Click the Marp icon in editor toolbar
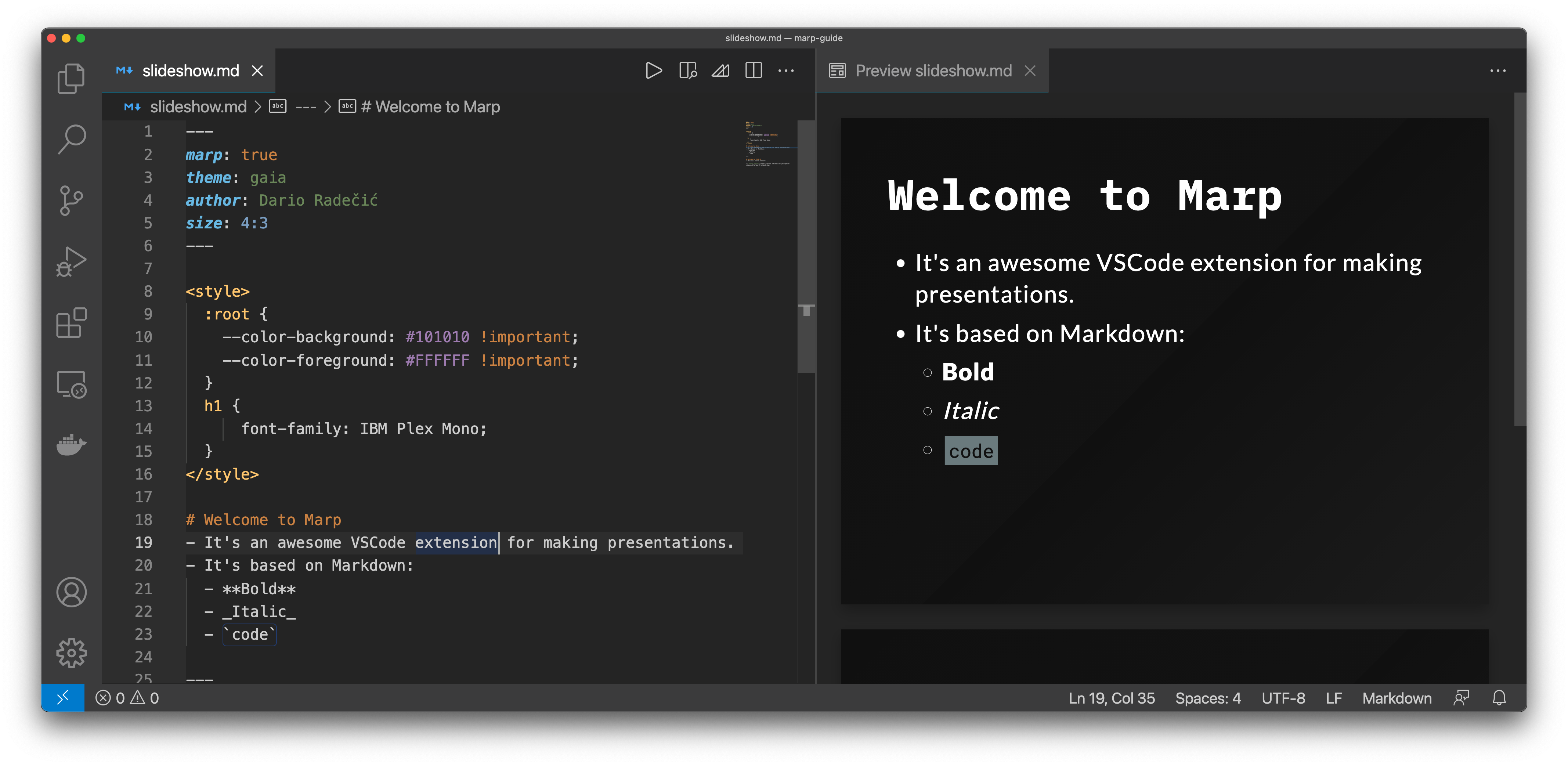The height and width of the screenshot is (766, 1568). [x=721, y=71]
